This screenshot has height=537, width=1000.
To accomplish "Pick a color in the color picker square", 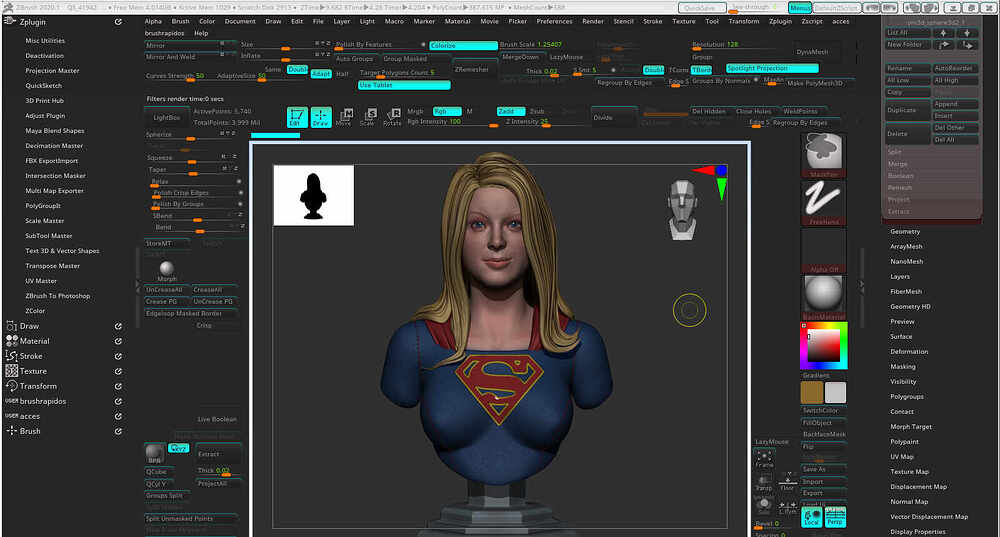I will 823,346.
